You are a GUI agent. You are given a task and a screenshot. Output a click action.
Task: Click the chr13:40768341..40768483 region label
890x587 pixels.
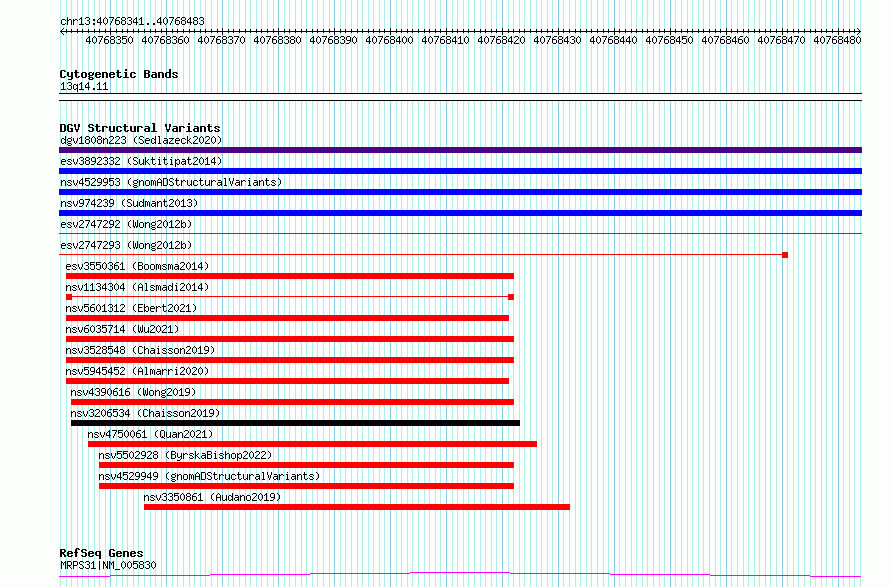tap(132, 21)
